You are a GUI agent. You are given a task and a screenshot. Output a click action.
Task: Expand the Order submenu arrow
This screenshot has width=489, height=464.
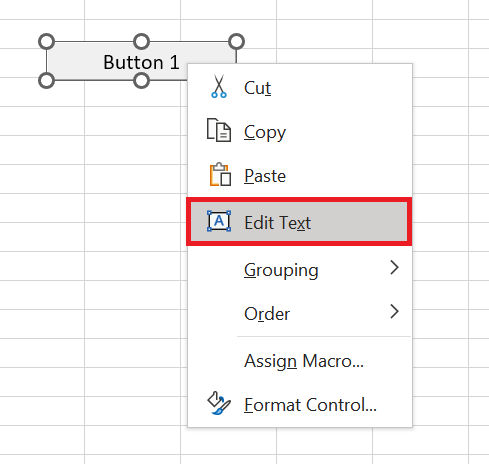tap(394, 312)
